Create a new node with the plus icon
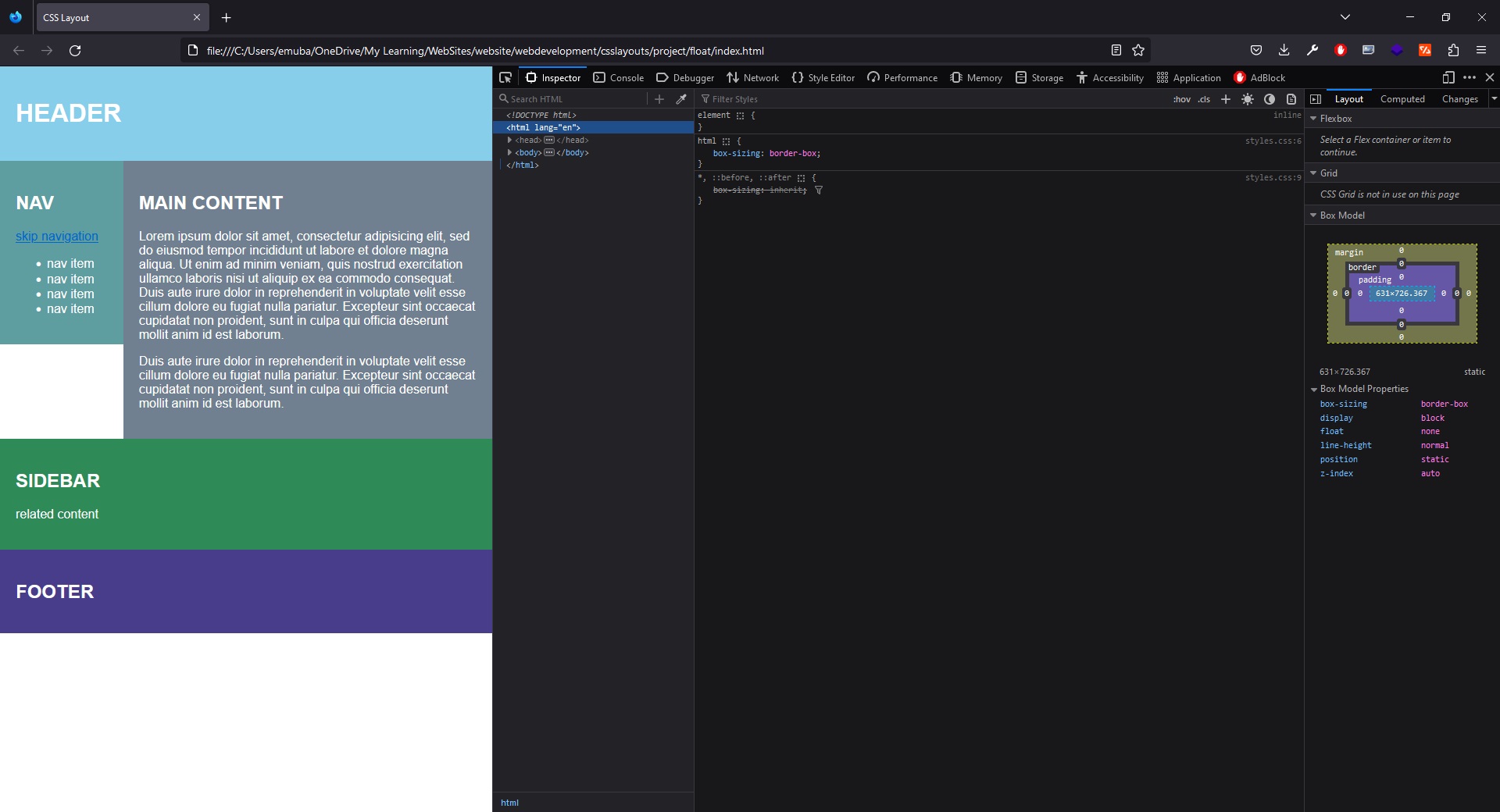 tap(659, 99)
